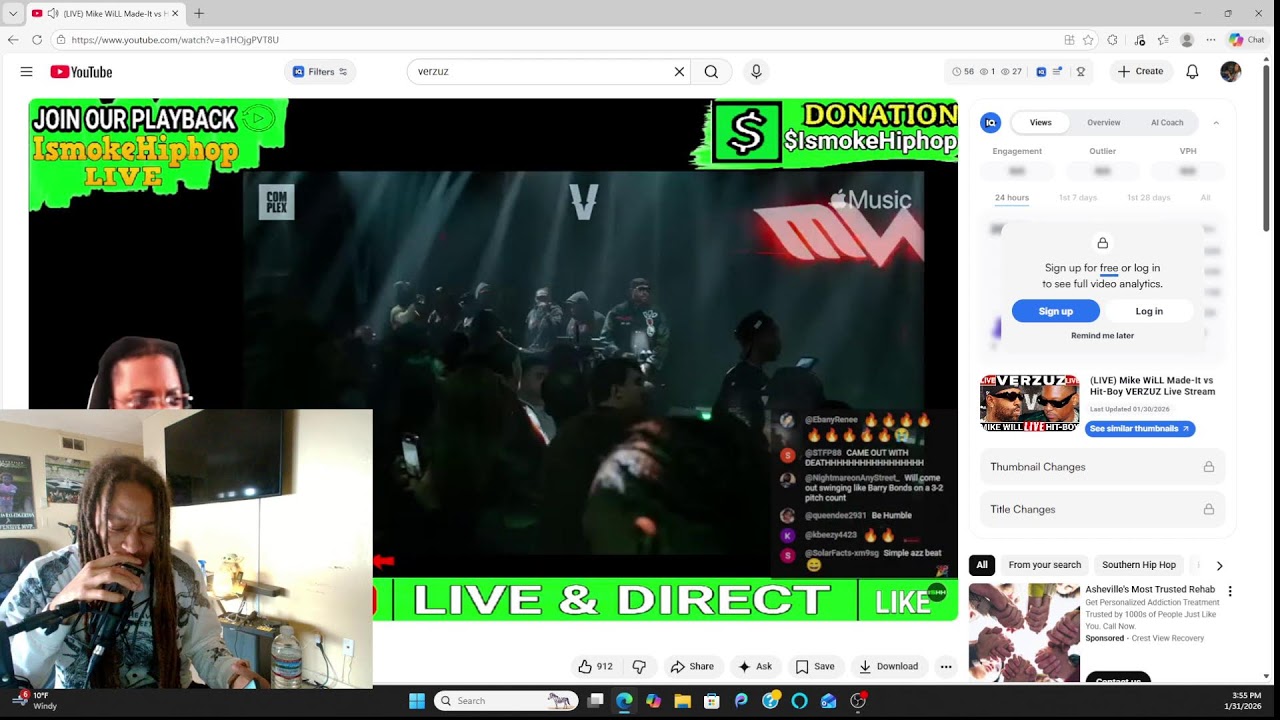This screenshot has height=720, width=1280.
Task: Expand the locked Thumbnail Changes section
Action: pyautogui.click(x=1102, y=467)
